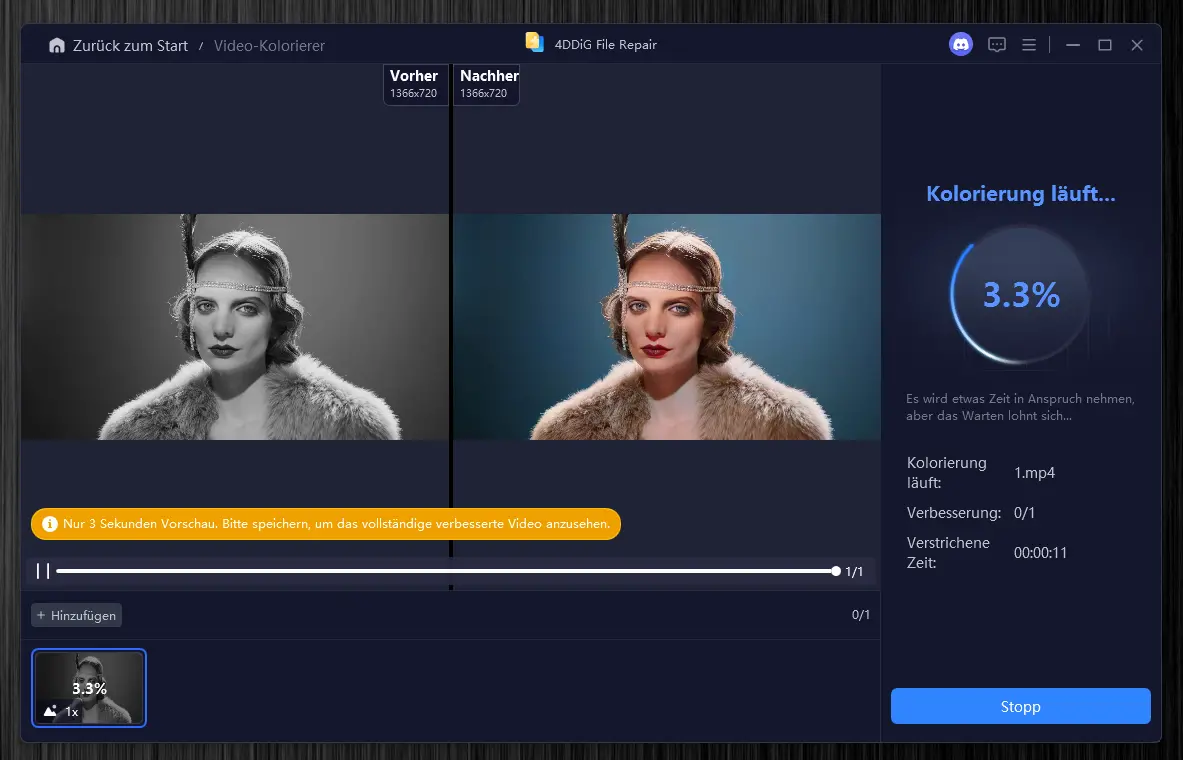
Task: Select the Video-Kolorierer breadcrumb
Action: click(269, 46)
